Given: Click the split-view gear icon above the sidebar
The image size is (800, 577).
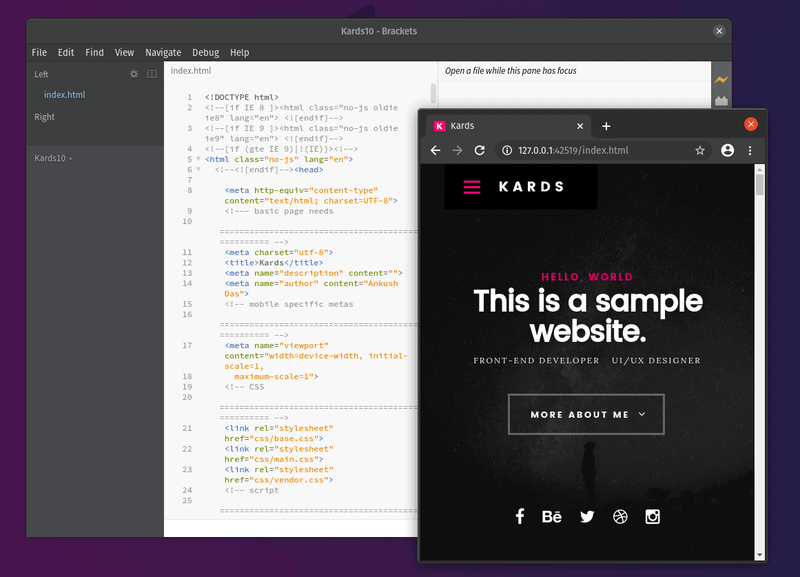Looking at the screenshot, I should (134, 74).
